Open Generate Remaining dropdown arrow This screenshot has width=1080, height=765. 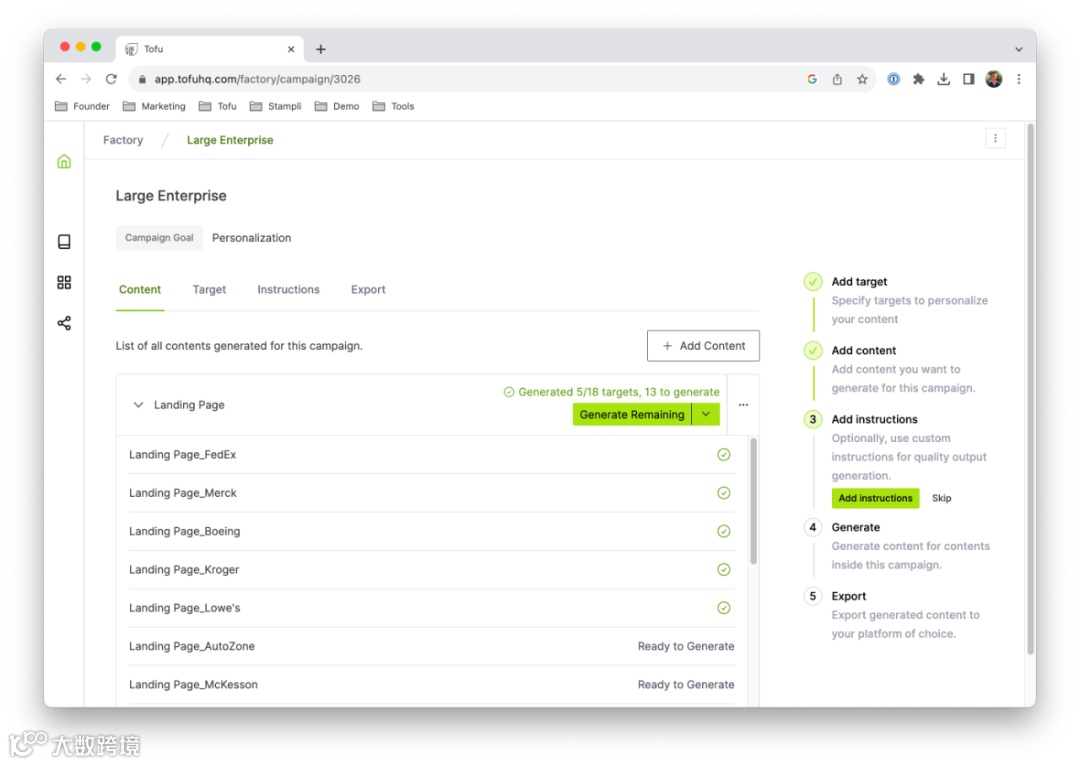click(706, 414)
